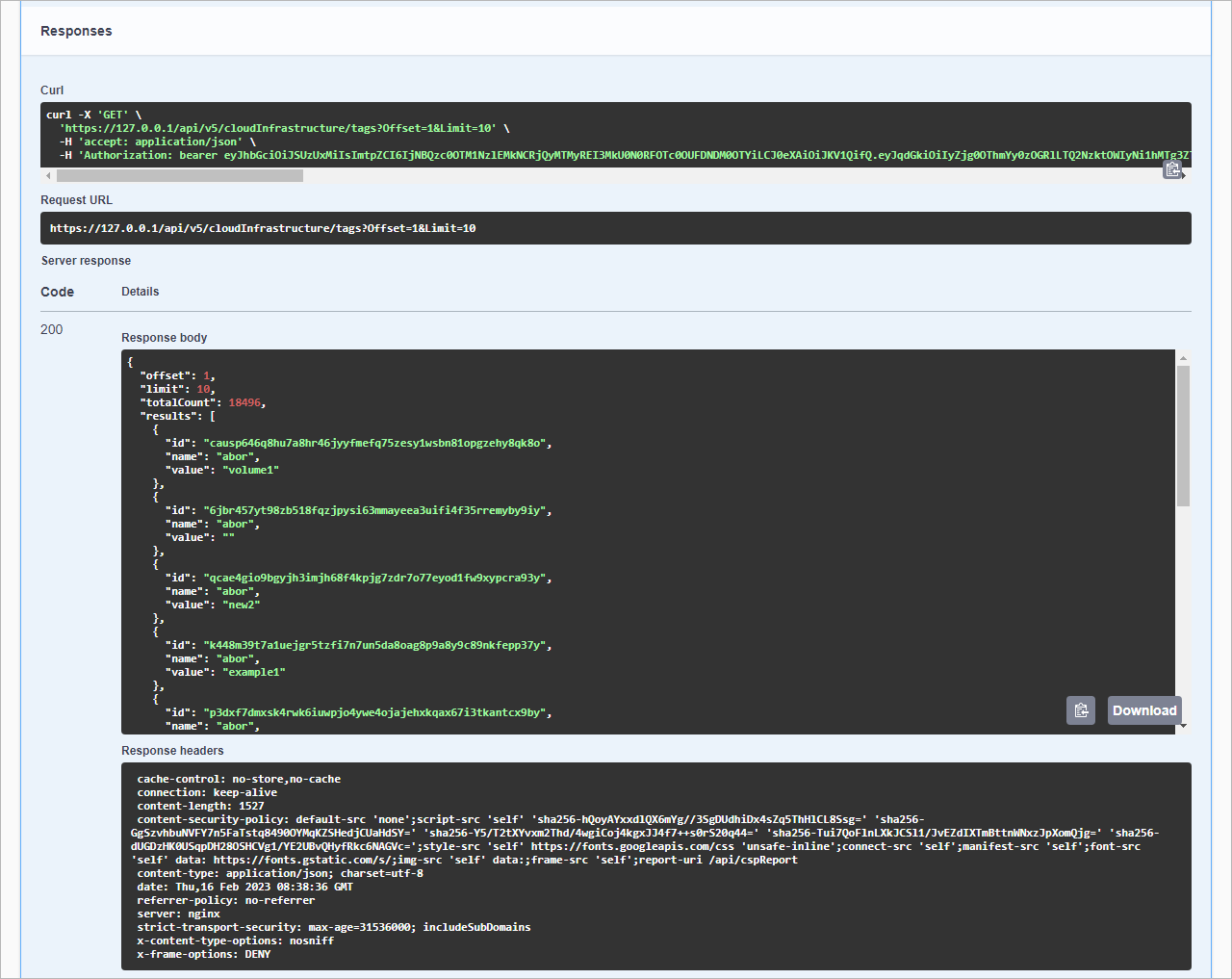
Task: Copy the response body to clipboard
Action: 1081,710
